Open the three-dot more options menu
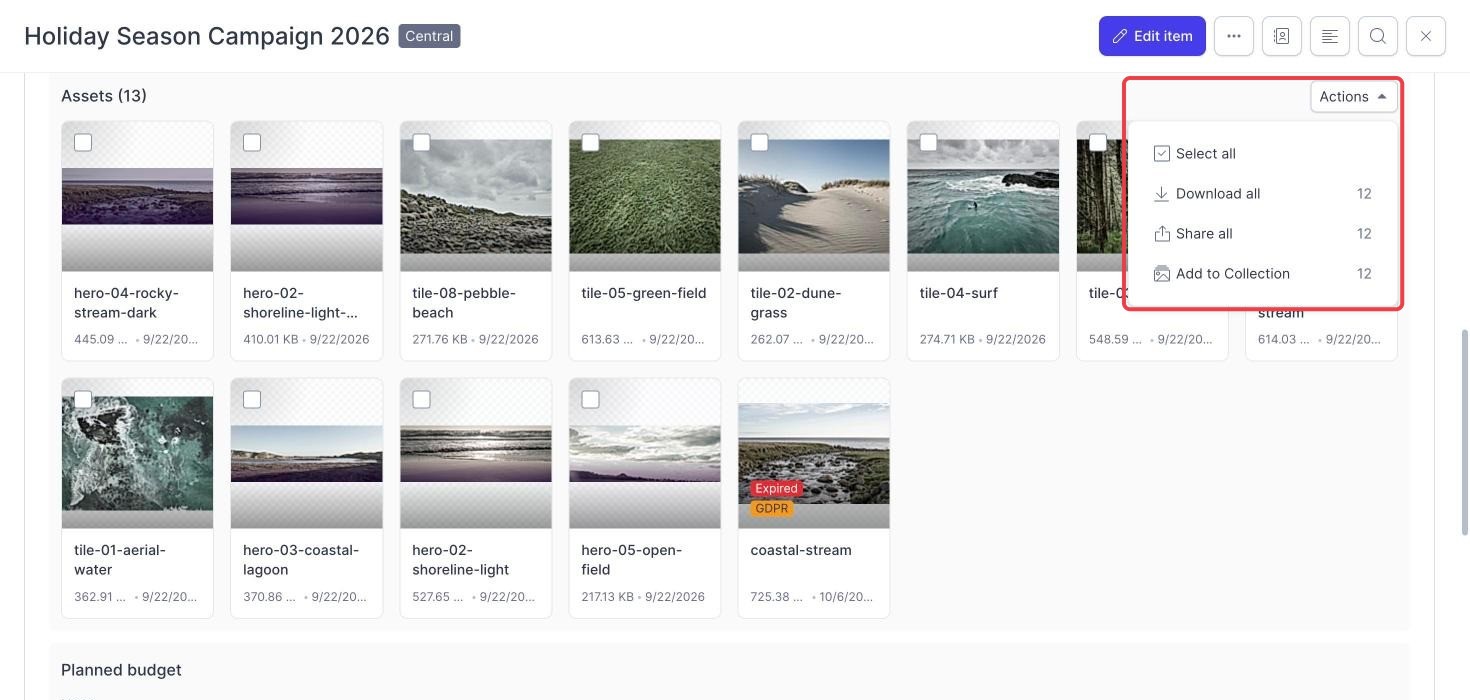The width and height of the screenshot is (1470, 700). tap(1234, 36)
